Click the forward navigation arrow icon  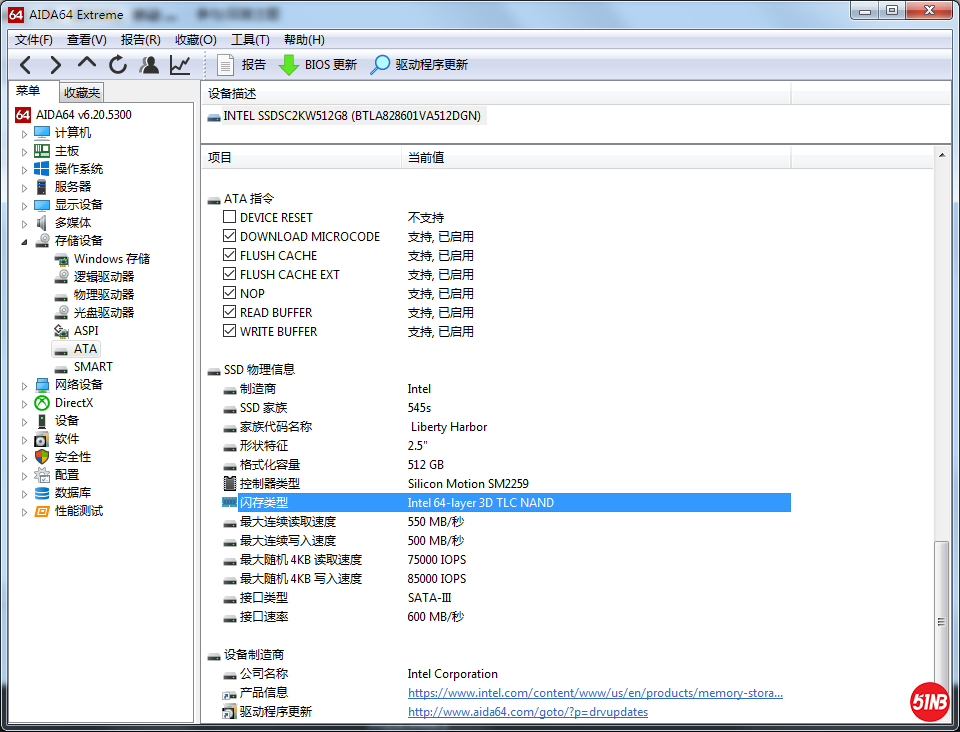point(56,65)
